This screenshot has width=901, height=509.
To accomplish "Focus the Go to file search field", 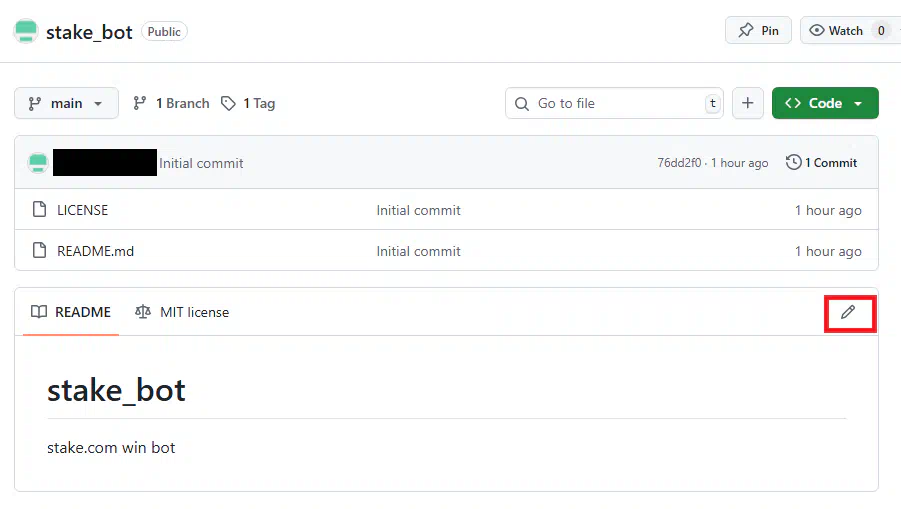I will [614, 103].
